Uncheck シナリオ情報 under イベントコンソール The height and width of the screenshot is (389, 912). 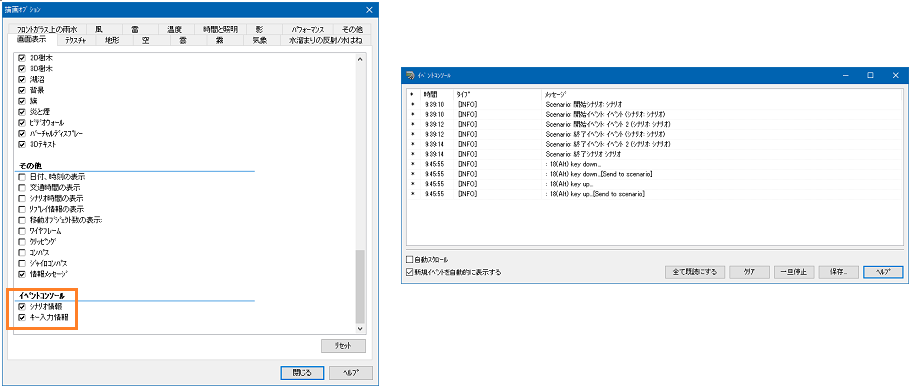[22, 306]
